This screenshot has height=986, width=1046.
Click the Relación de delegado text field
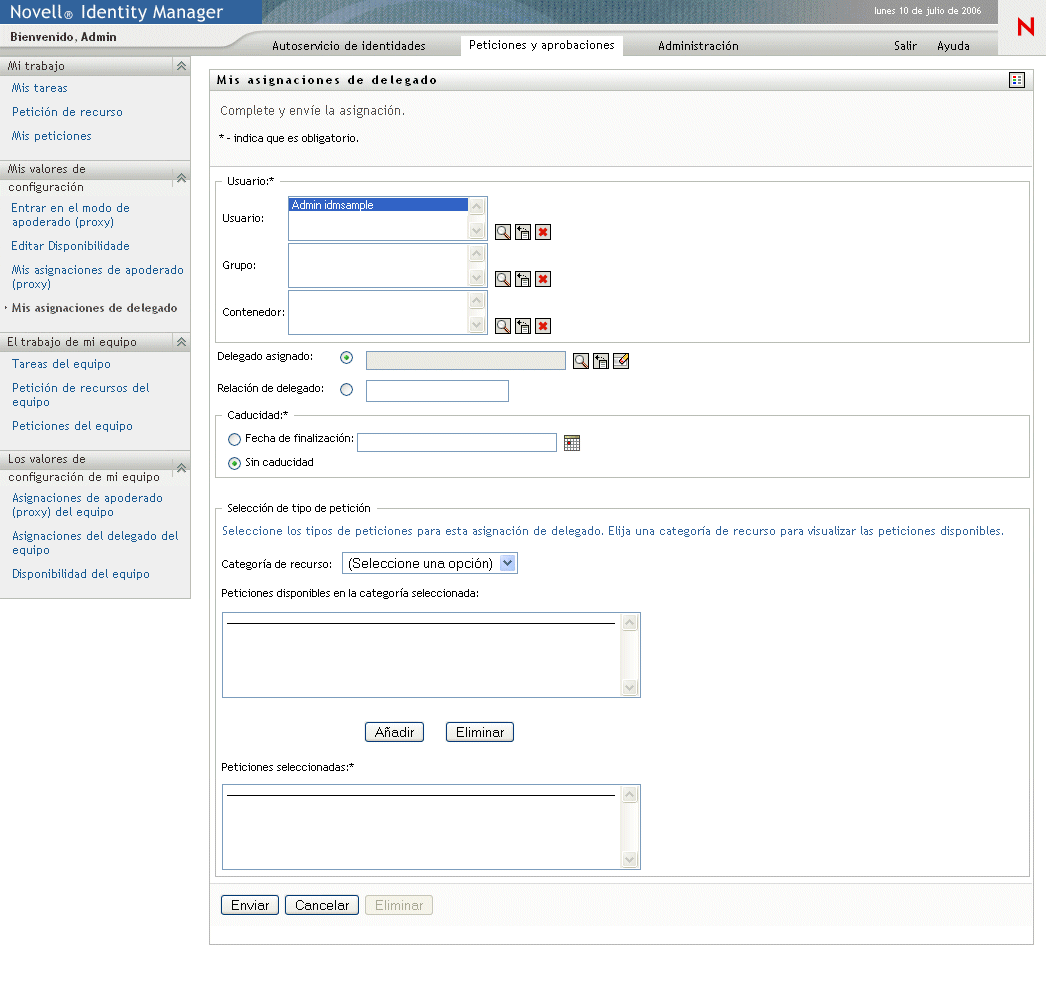[x=437, y=391]
